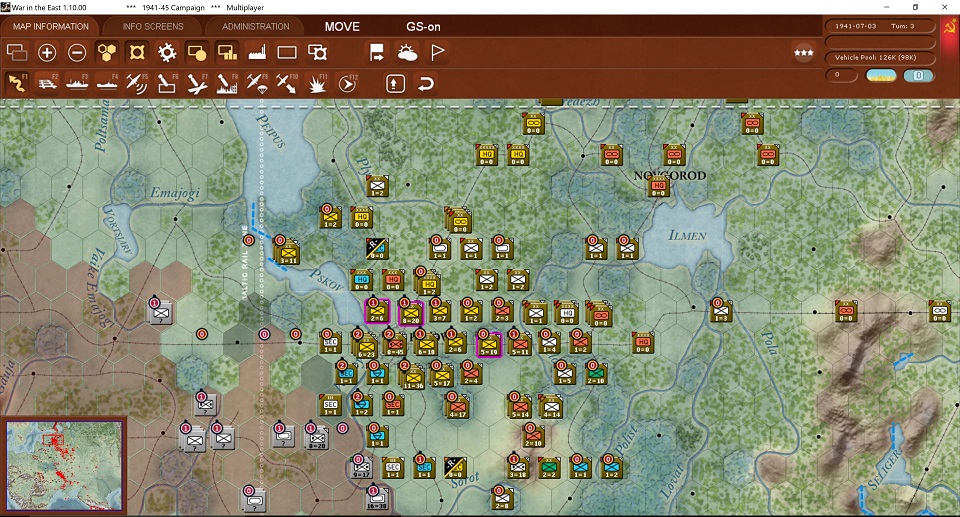960x517 pixels.
Task: Select the 5=17 yellow unit counter
Action: click(x=442, y=377)
